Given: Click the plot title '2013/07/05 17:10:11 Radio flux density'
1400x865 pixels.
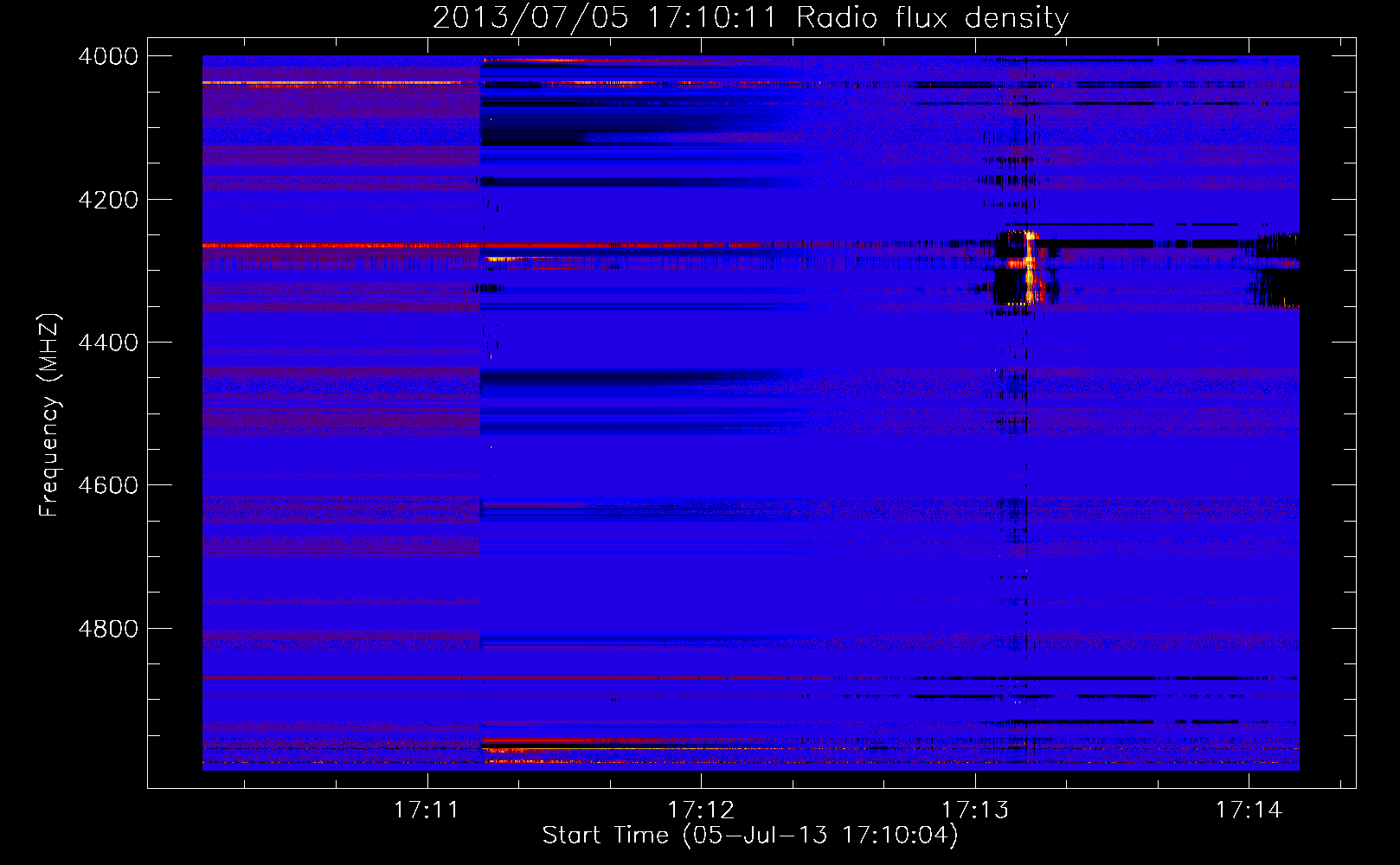Looking at the screenshot, I should point(751,17).
